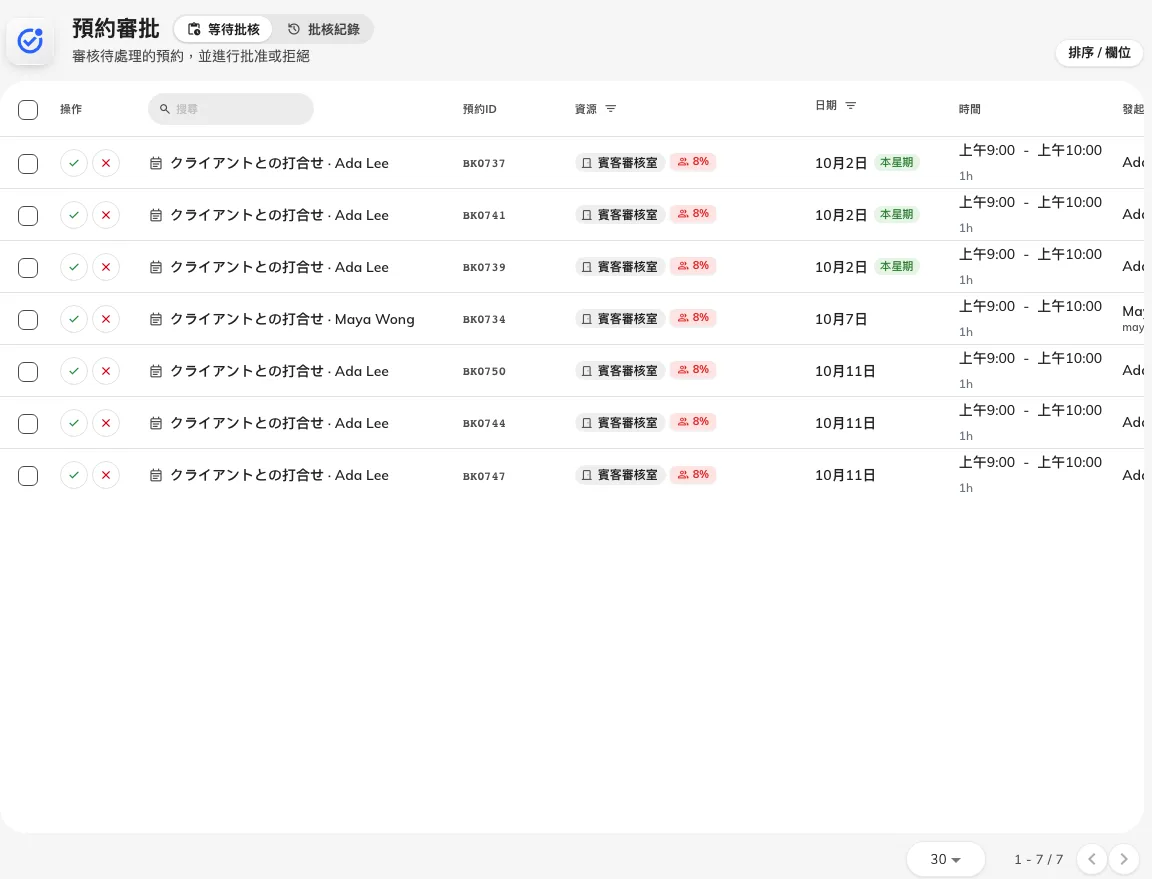The width and height of the screenshot is (1152, 879).
Task: Select the checkbox for booking BK0747
Action: tap(28, 476)
